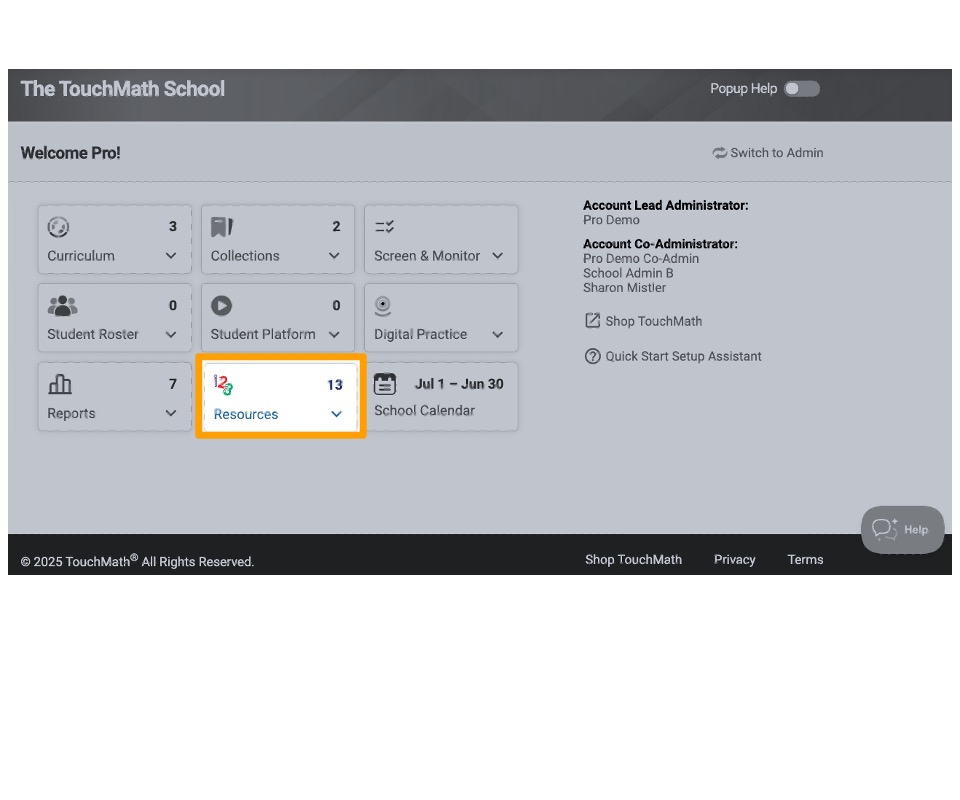Open Quick Start Setup Assistant link
The image size is (960, 800).
click(683, 356)
